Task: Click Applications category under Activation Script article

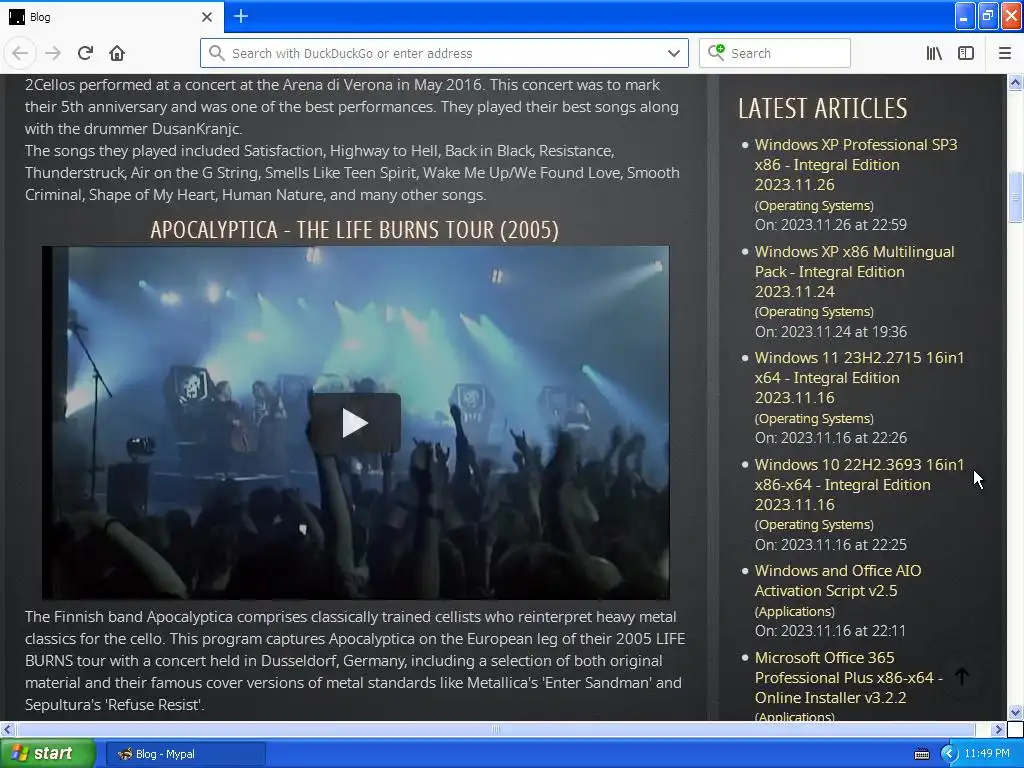Action: pos(795,612)
